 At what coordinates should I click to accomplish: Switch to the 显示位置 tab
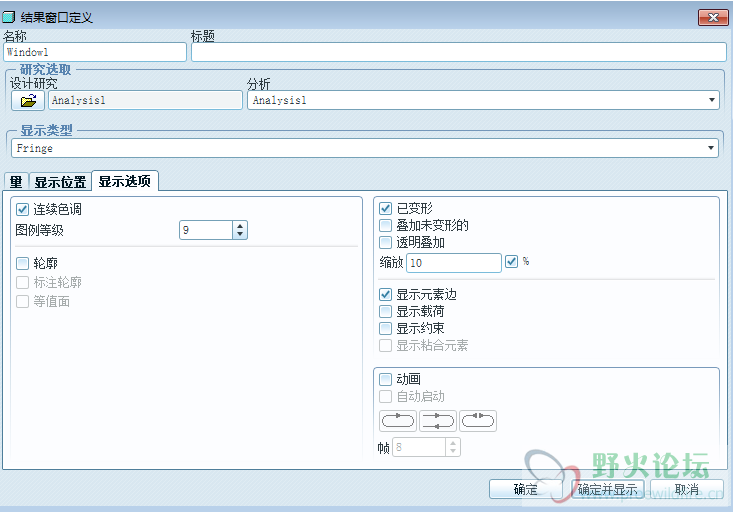pos(60,182)
